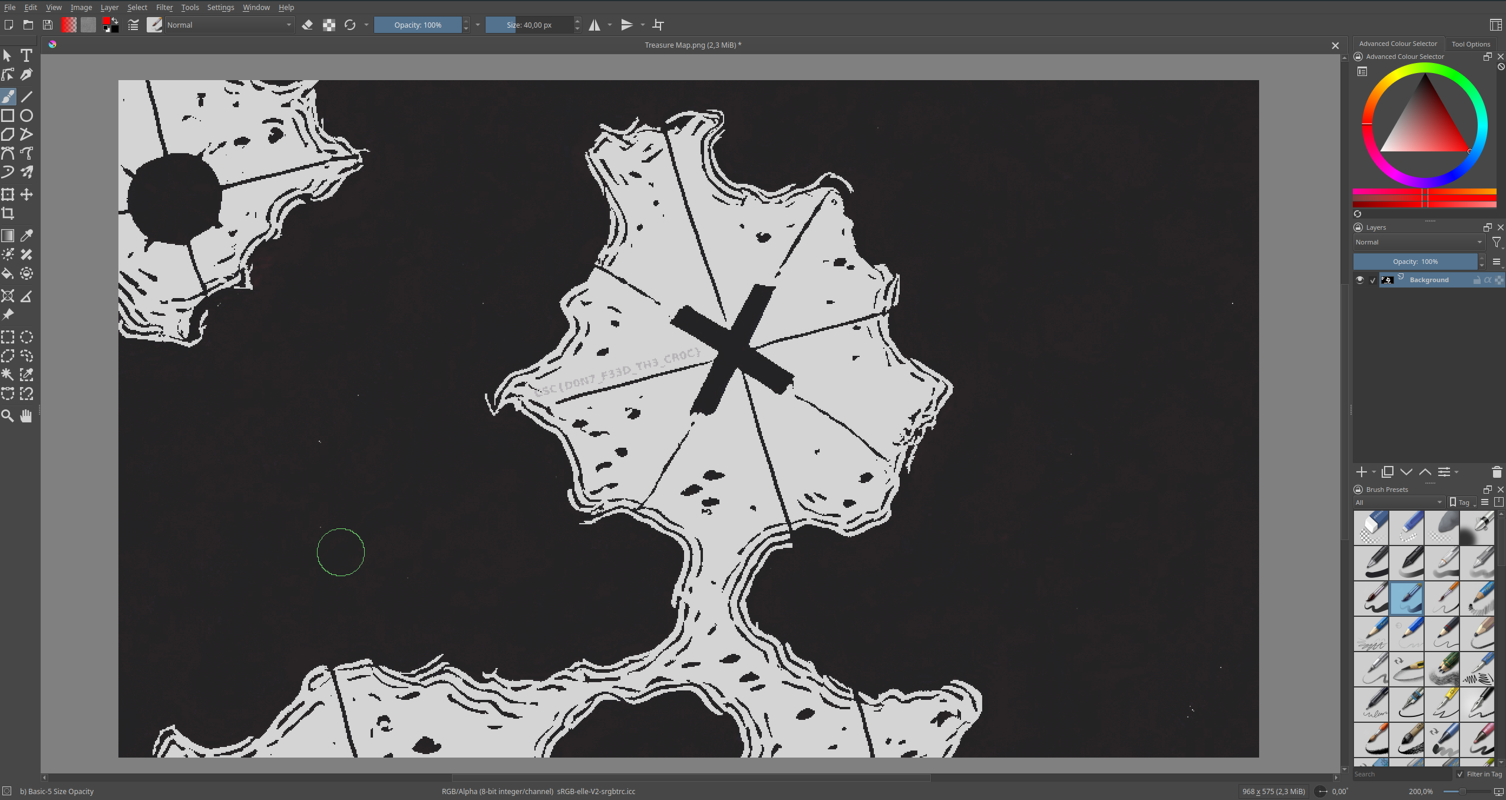The image size is (1506, 800).
Task: Switch to the Tool Options tab
Action: 1470,44
